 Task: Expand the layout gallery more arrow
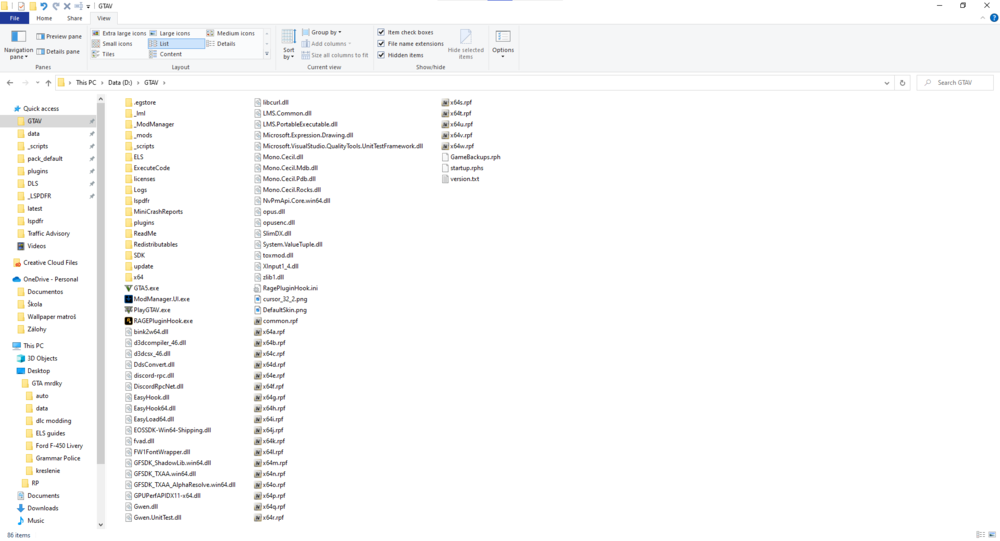267,55
